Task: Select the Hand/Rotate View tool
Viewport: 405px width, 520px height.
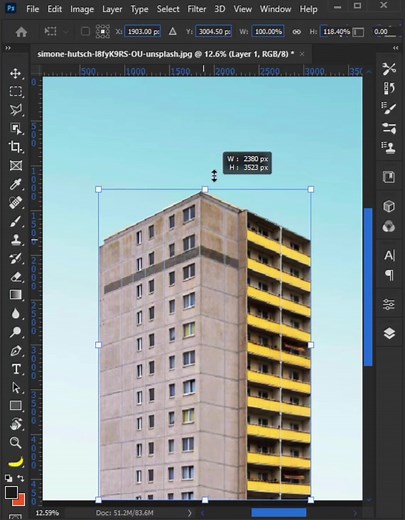Action: pos(15,424)
